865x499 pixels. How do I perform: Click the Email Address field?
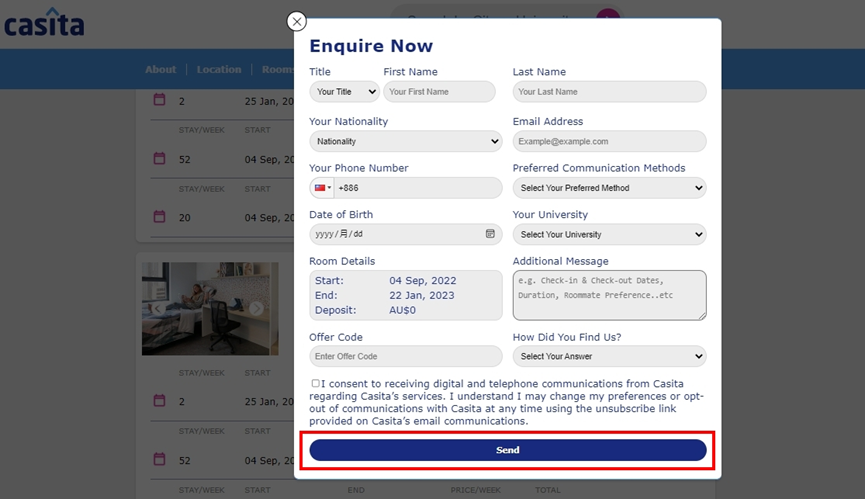pos(609,142)
